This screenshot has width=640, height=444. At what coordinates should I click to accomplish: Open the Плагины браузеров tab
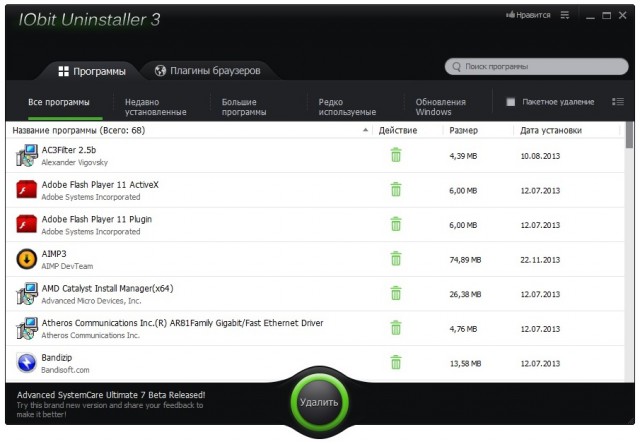pyautogui.click(x=207, y=71)
